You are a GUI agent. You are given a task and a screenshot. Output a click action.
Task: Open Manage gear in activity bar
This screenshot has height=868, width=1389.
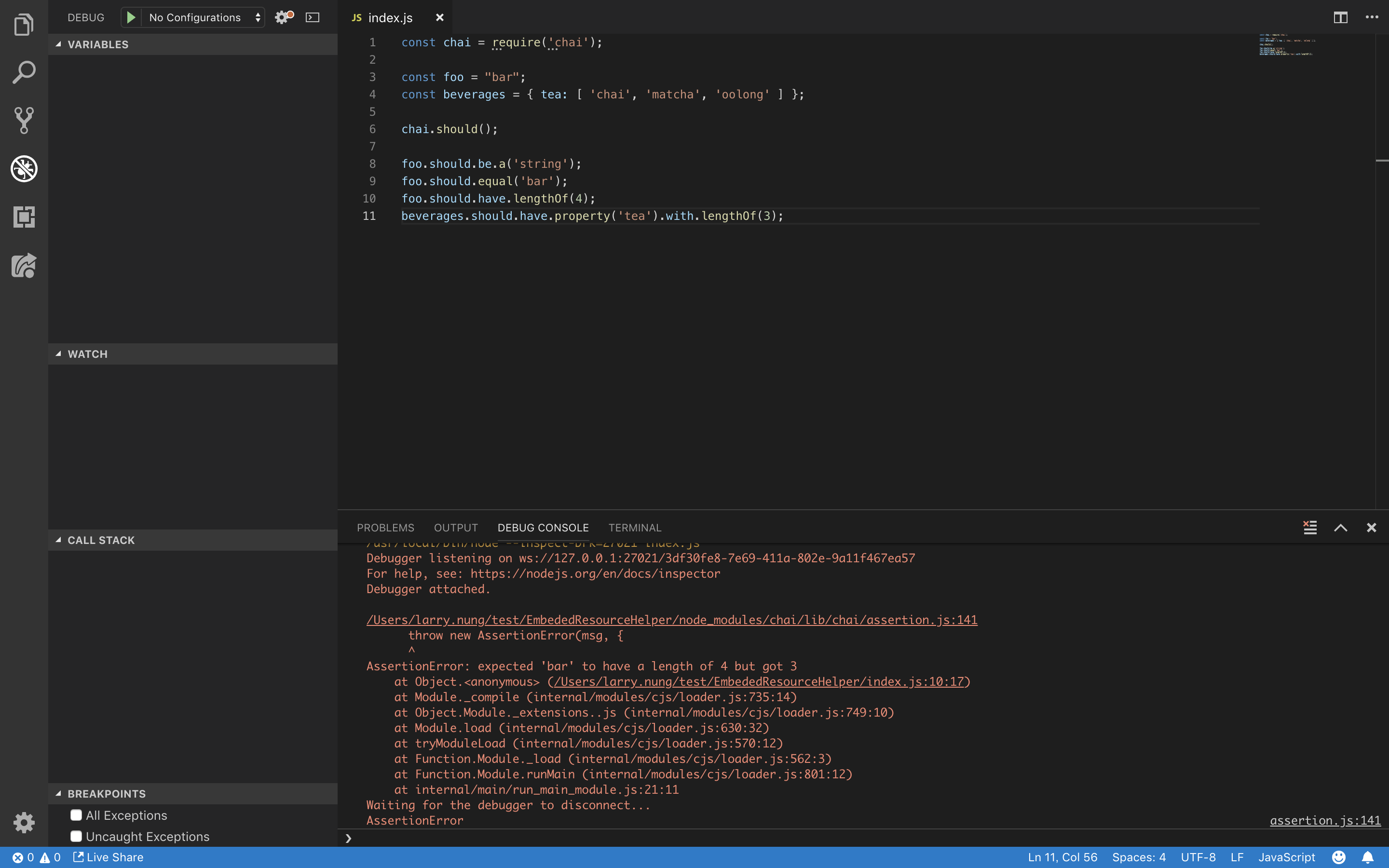tap(24, 823)
